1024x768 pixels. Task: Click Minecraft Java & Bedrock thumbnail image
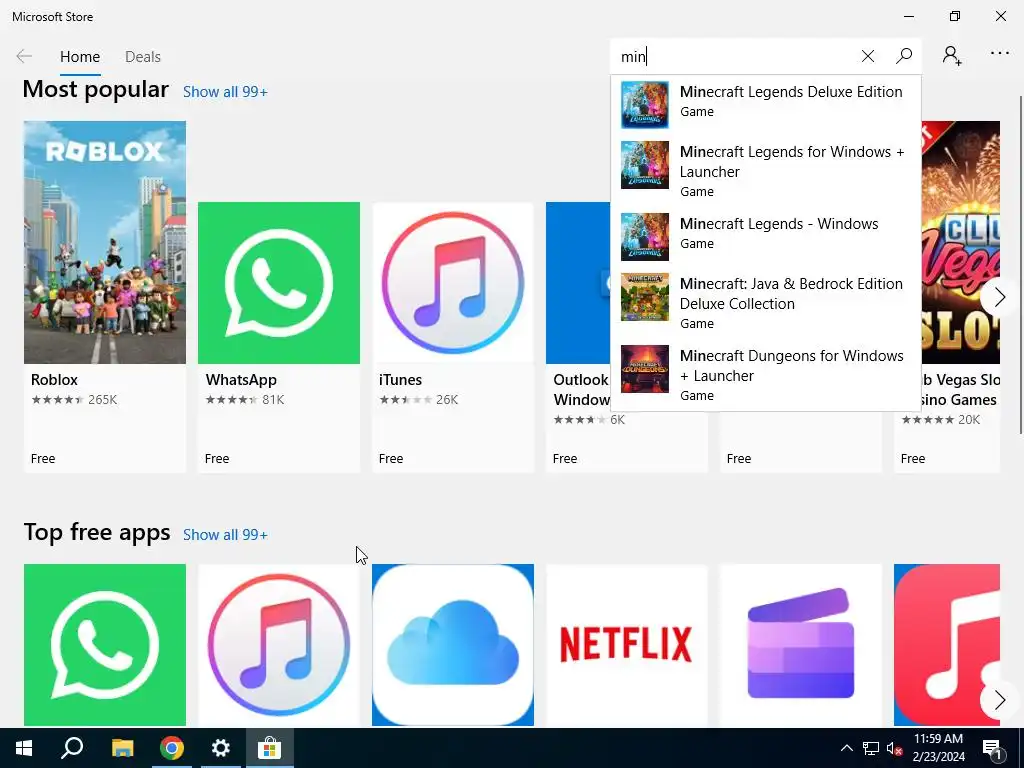point(645,297)
